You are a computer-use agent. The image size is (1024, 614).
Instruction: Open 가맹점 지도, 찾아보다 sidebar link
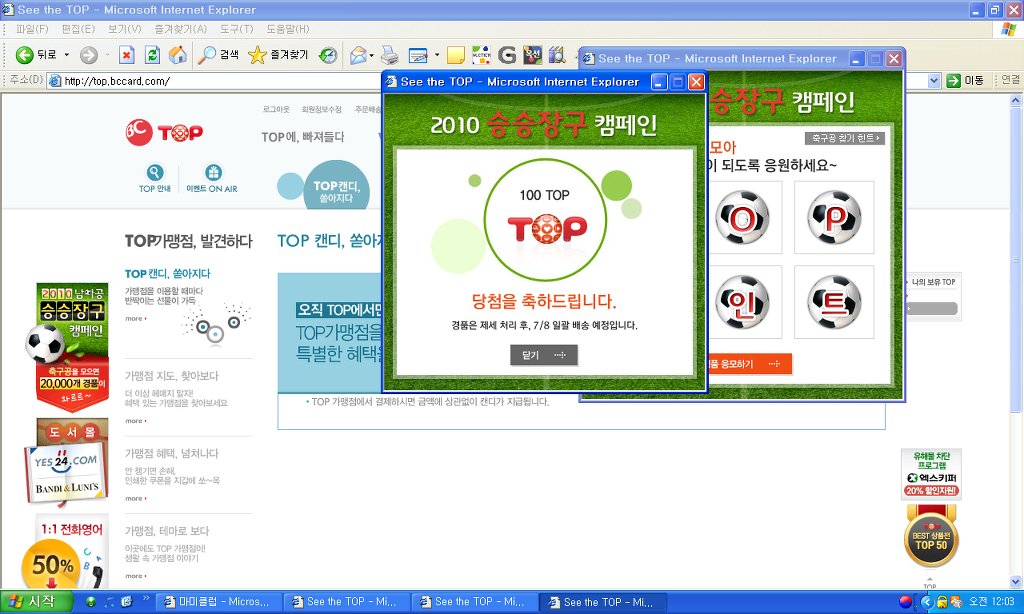coord(172,376)
